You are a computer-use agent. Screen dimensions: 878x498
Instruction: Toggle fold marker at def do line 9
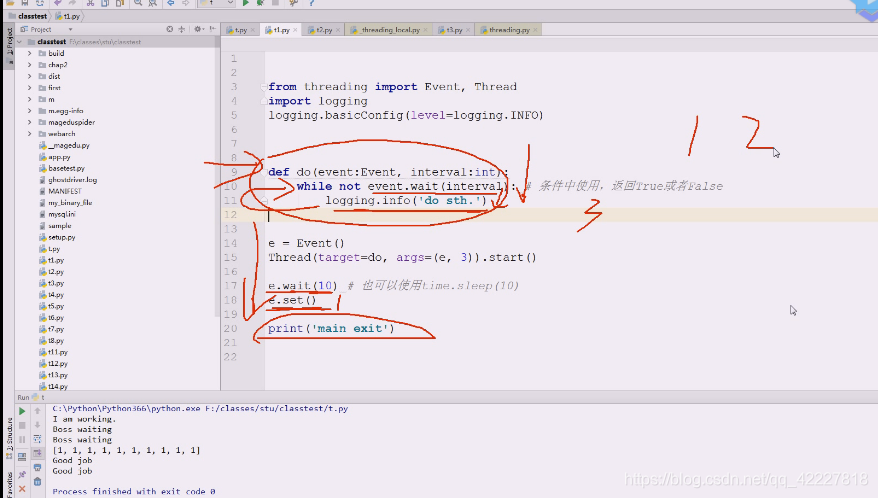[263, 172]
